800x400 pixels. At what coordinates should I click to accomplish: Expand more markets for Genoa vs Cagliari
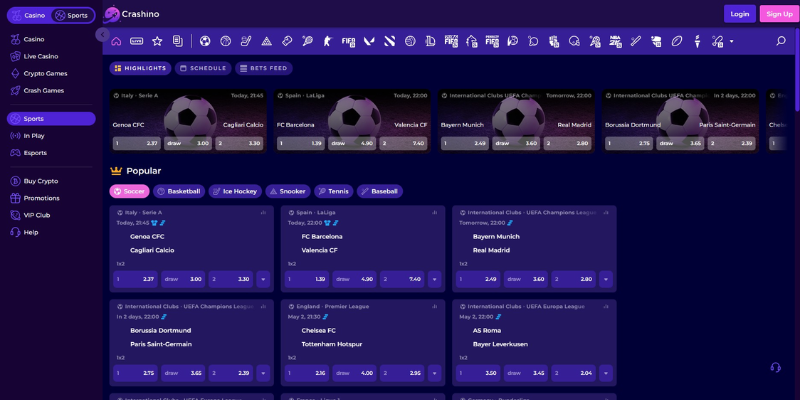click(x=263, y=279)
